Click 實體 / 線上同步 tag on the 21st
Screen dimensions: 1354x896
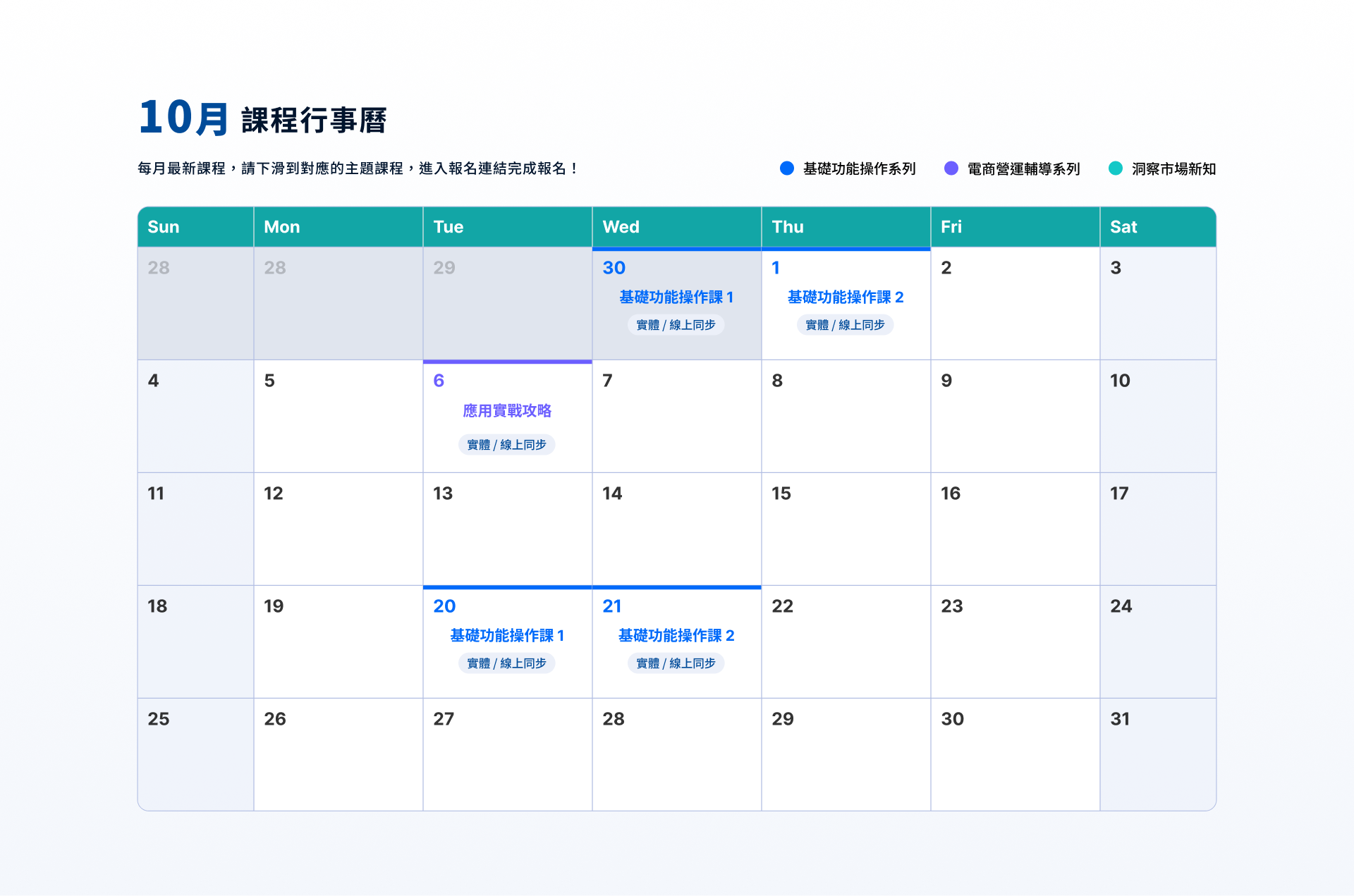point(676,663)
